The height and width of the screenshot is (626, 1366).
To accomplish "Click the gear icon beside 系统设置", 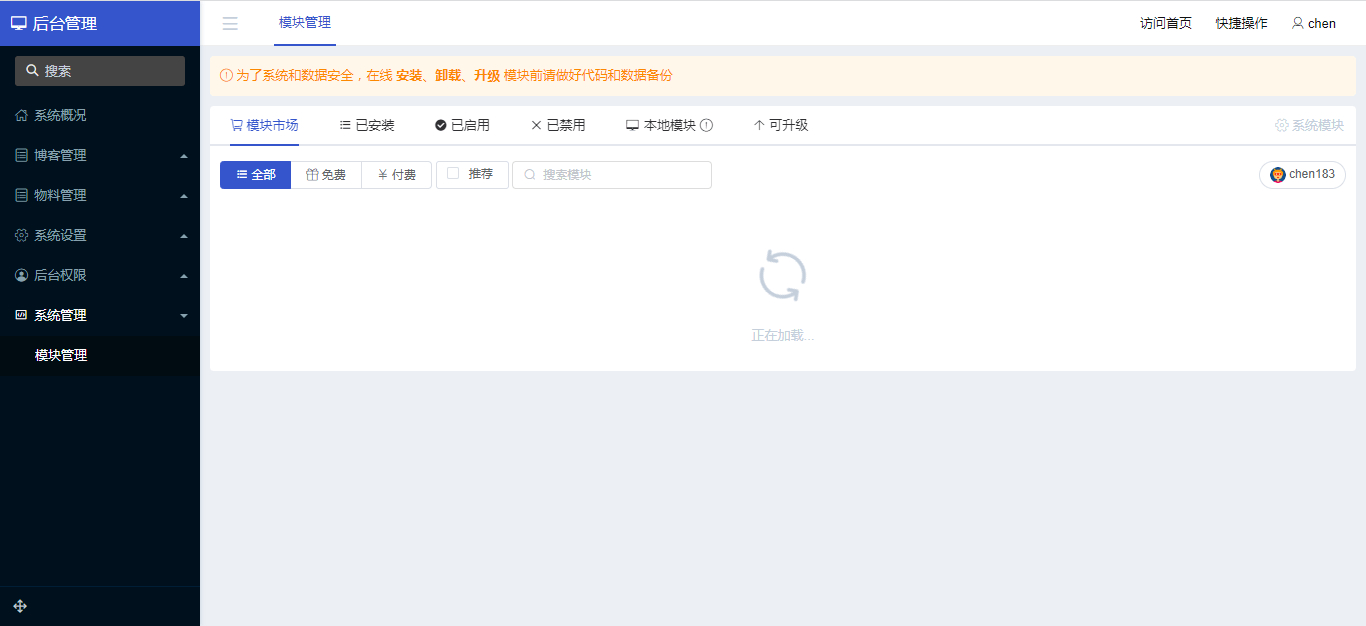I will tap(21, 235).
